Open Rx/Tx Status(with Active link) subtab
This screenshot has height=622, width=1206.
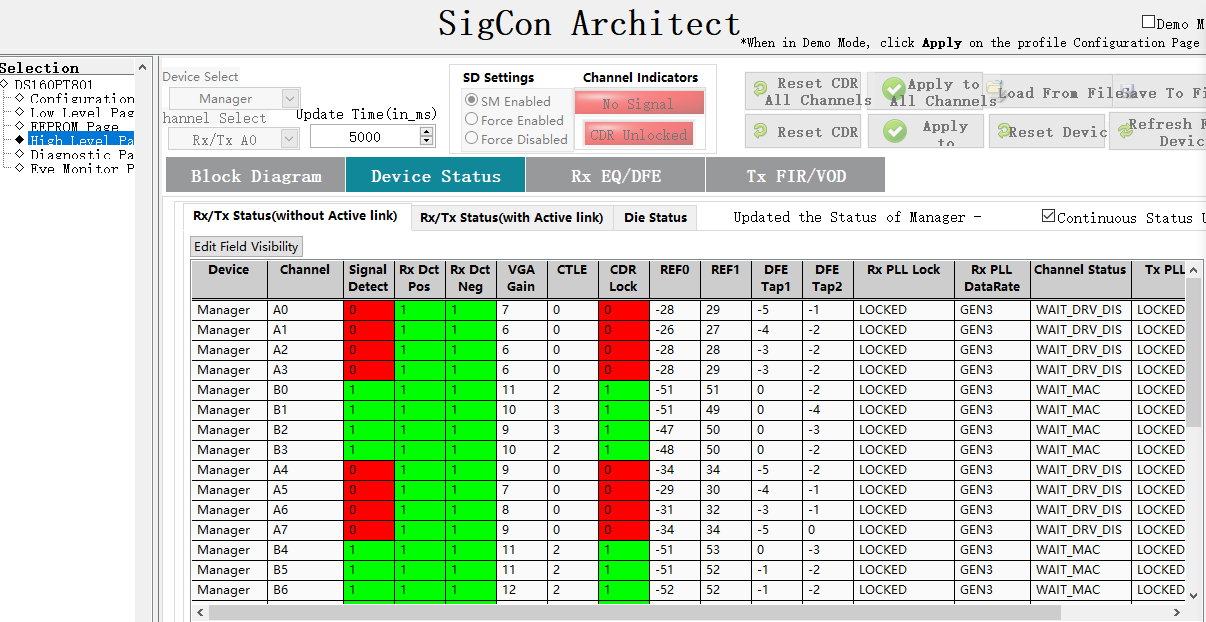512,217
